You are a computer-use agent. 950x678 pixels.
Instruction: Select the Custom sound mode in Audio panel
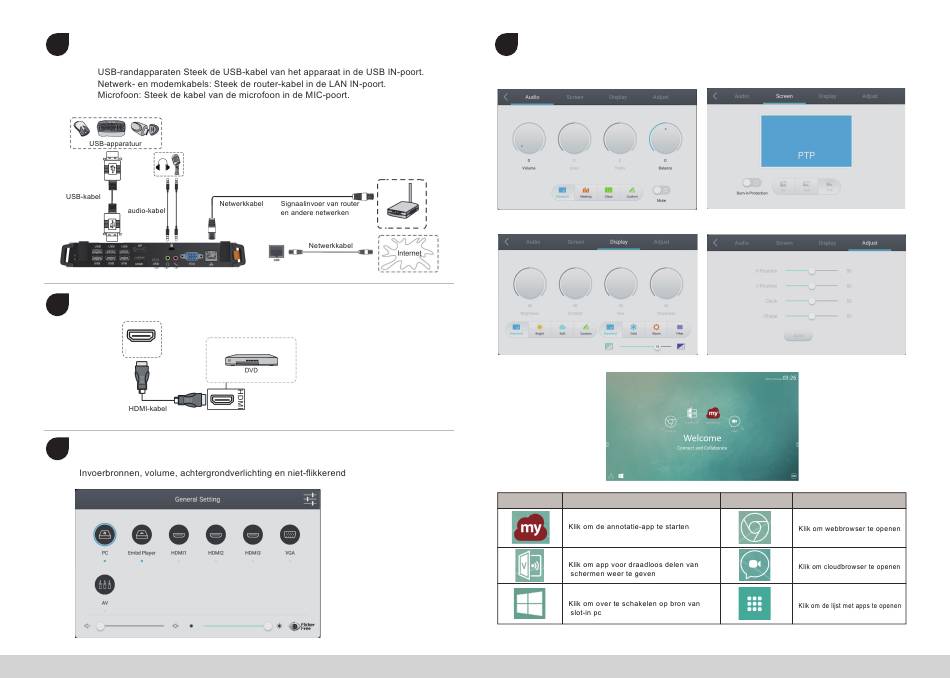(632, 192)
